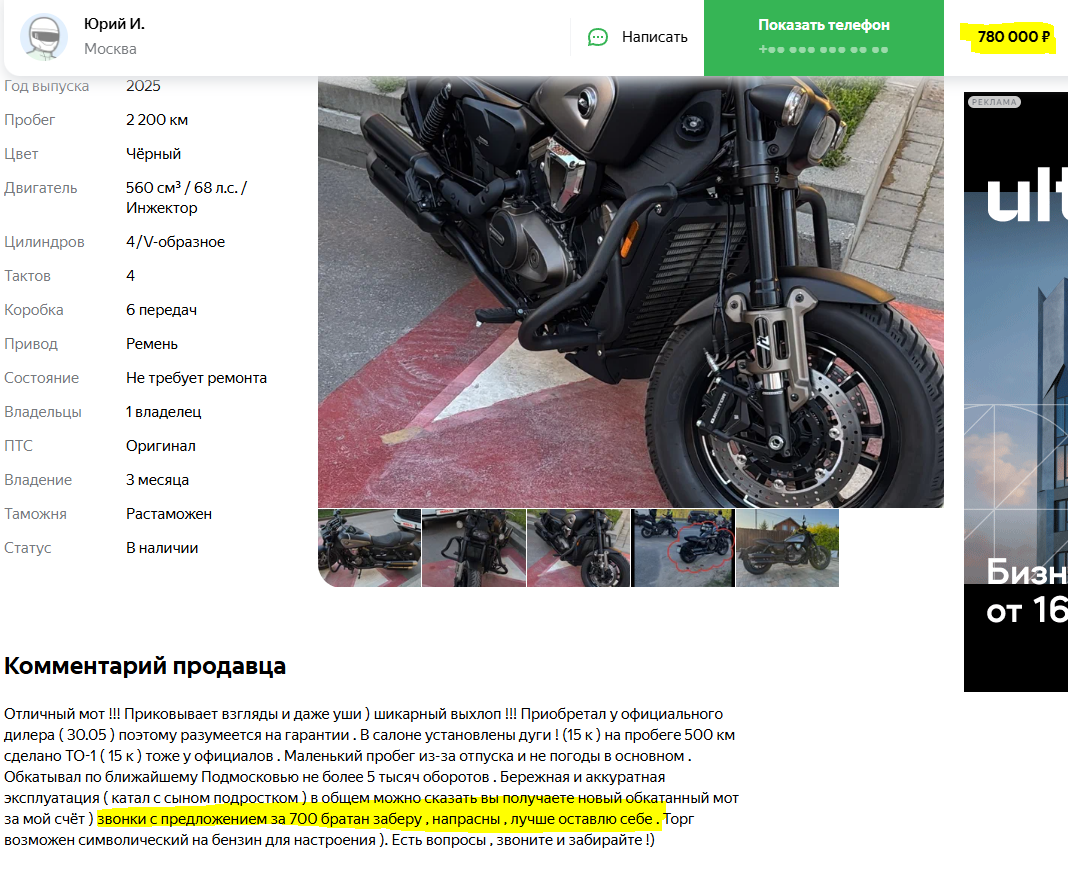
Task: Select the fourth thumbnail with the red circle
Action: [683, 548]
